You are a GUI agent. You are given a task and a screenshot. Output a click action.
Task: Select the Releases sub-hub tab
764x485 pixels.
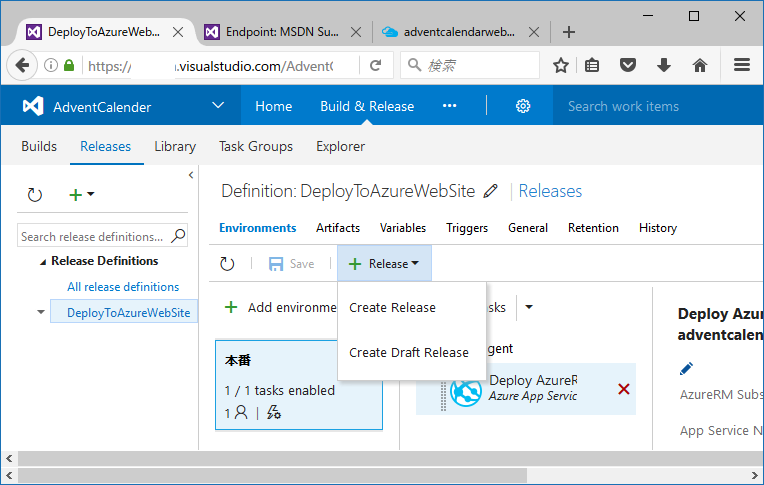coord(106,146)
